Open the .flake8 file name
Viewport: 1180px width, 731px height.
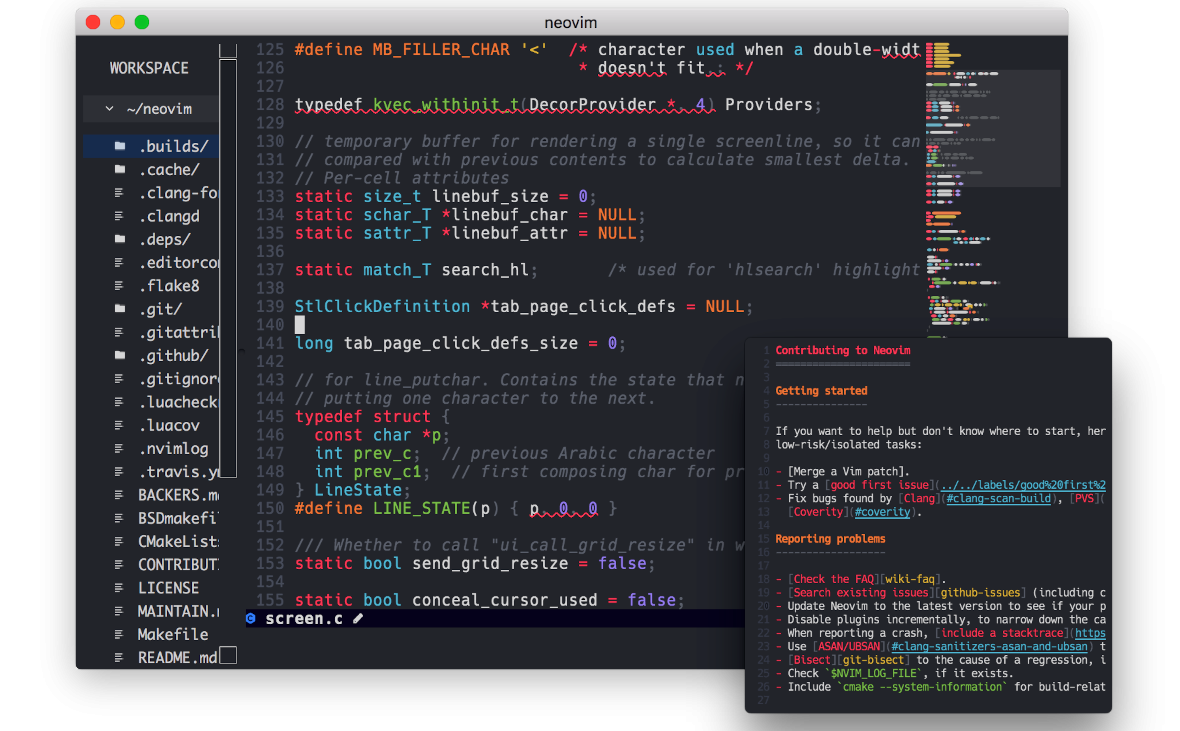(169, 286)
